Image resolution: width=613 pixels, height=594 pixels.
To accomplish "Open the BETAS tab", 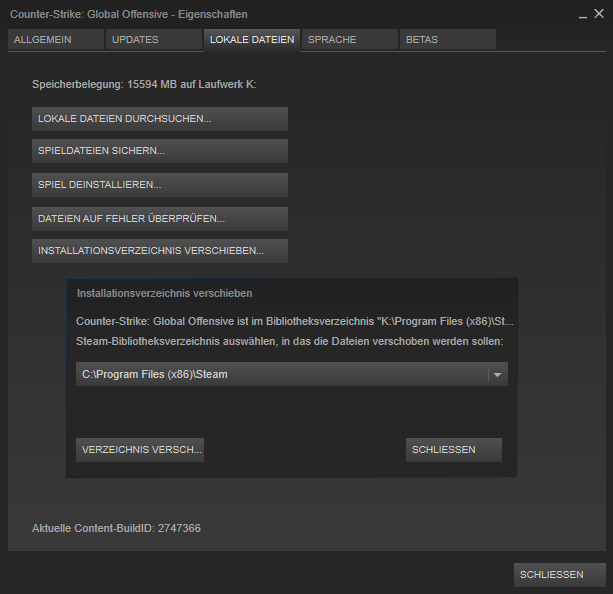I will [x=448, y=39].
